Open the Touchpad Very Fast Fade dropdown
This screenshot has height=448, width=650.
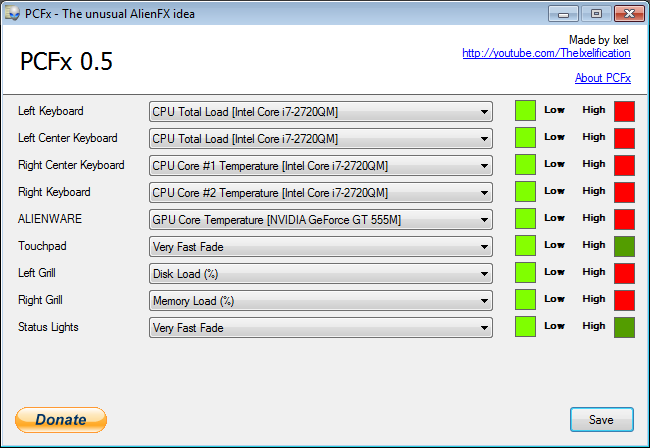(320, 247)
